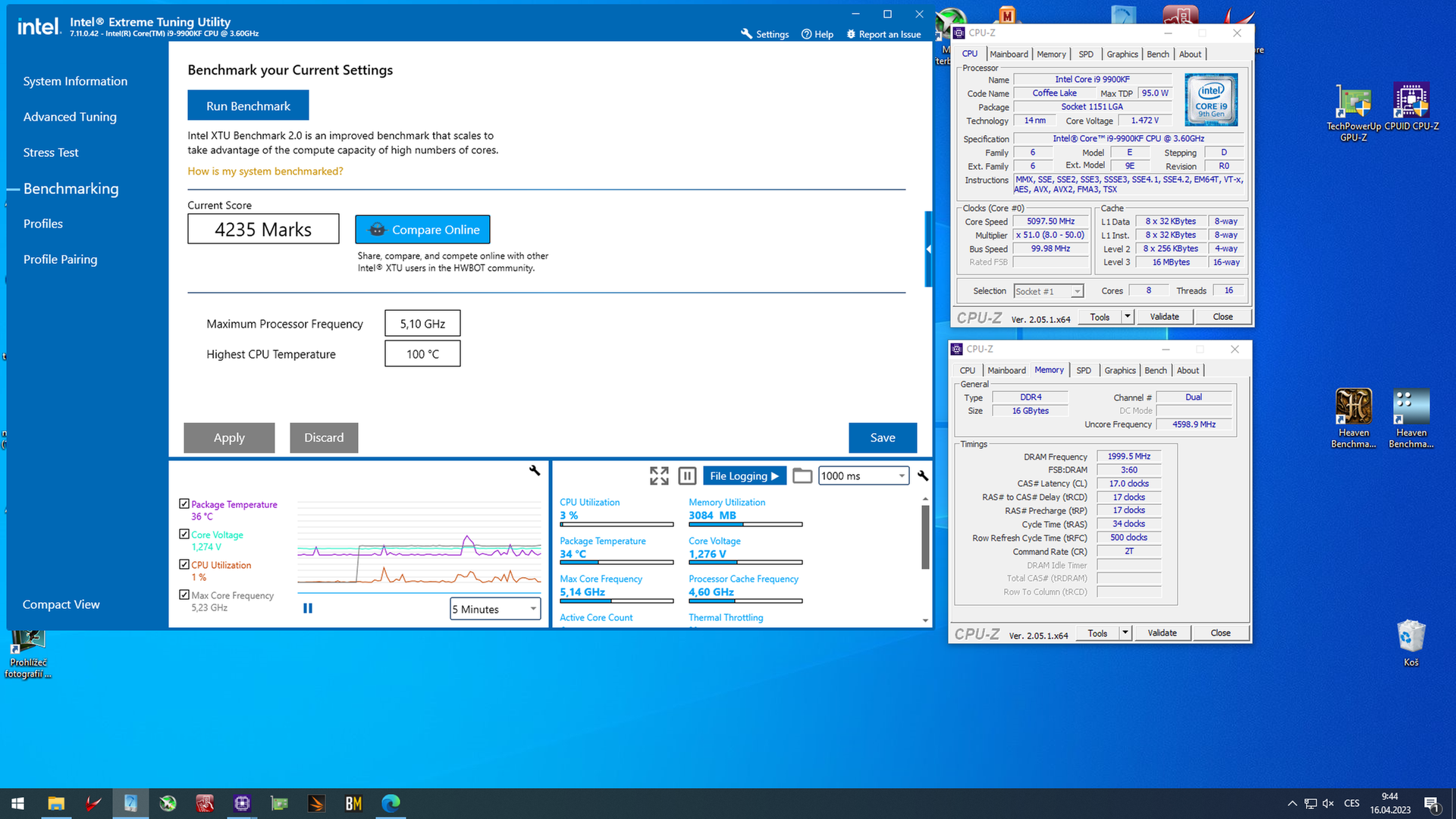1456x819 pixels.
Task: Open TechPowerUp GPU-Z desktop shortcut
Action: tap(1354, 112)
